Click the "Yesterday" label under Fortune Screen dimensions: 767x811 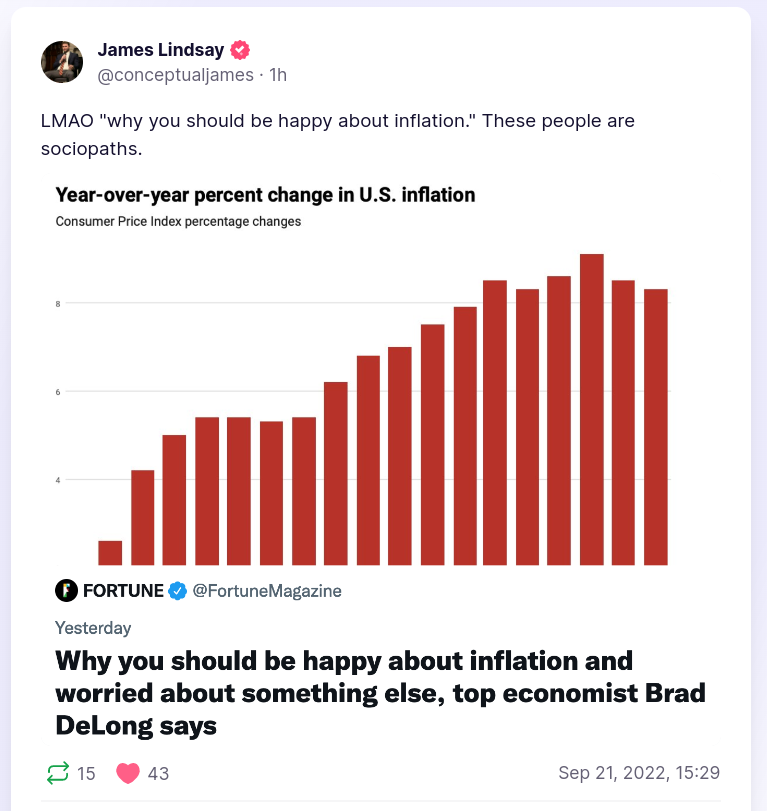pyautogui.click(x=93, y=628)
